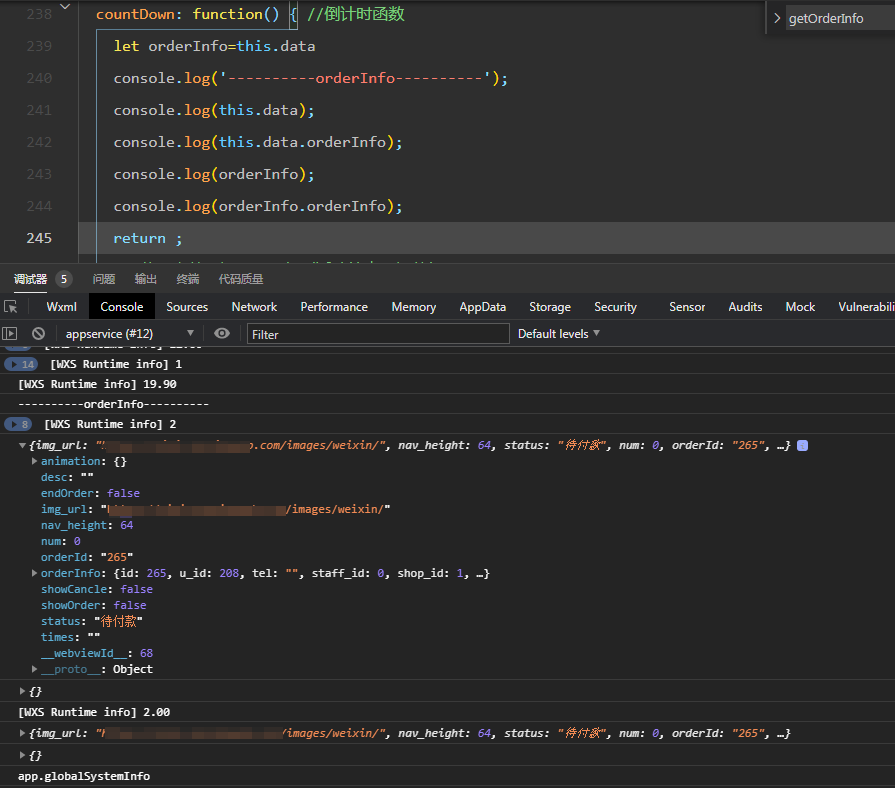Expand the last empty {} object log
Screen dimensions: 895x788
click(x=22, y=755)
